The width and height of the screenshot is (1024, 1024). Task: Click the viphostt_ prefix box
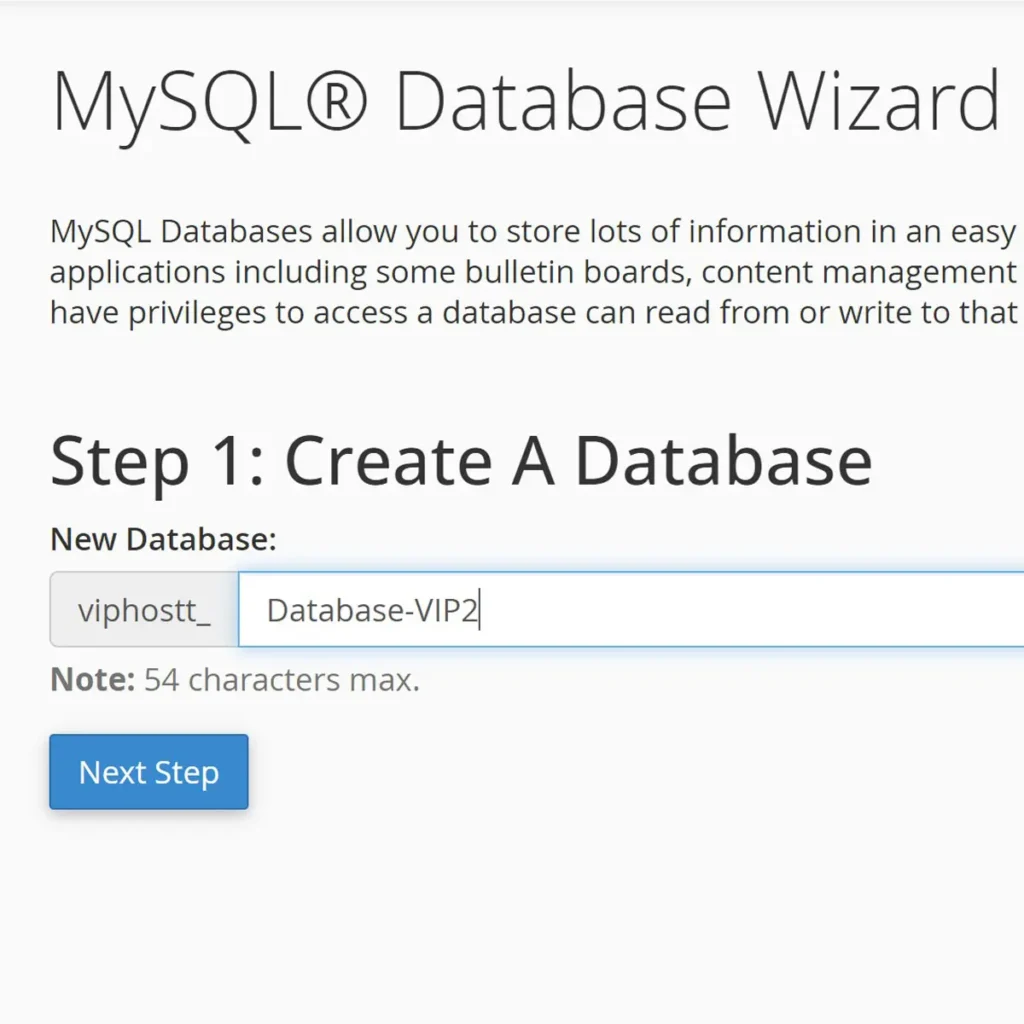[x=144, y=609]
